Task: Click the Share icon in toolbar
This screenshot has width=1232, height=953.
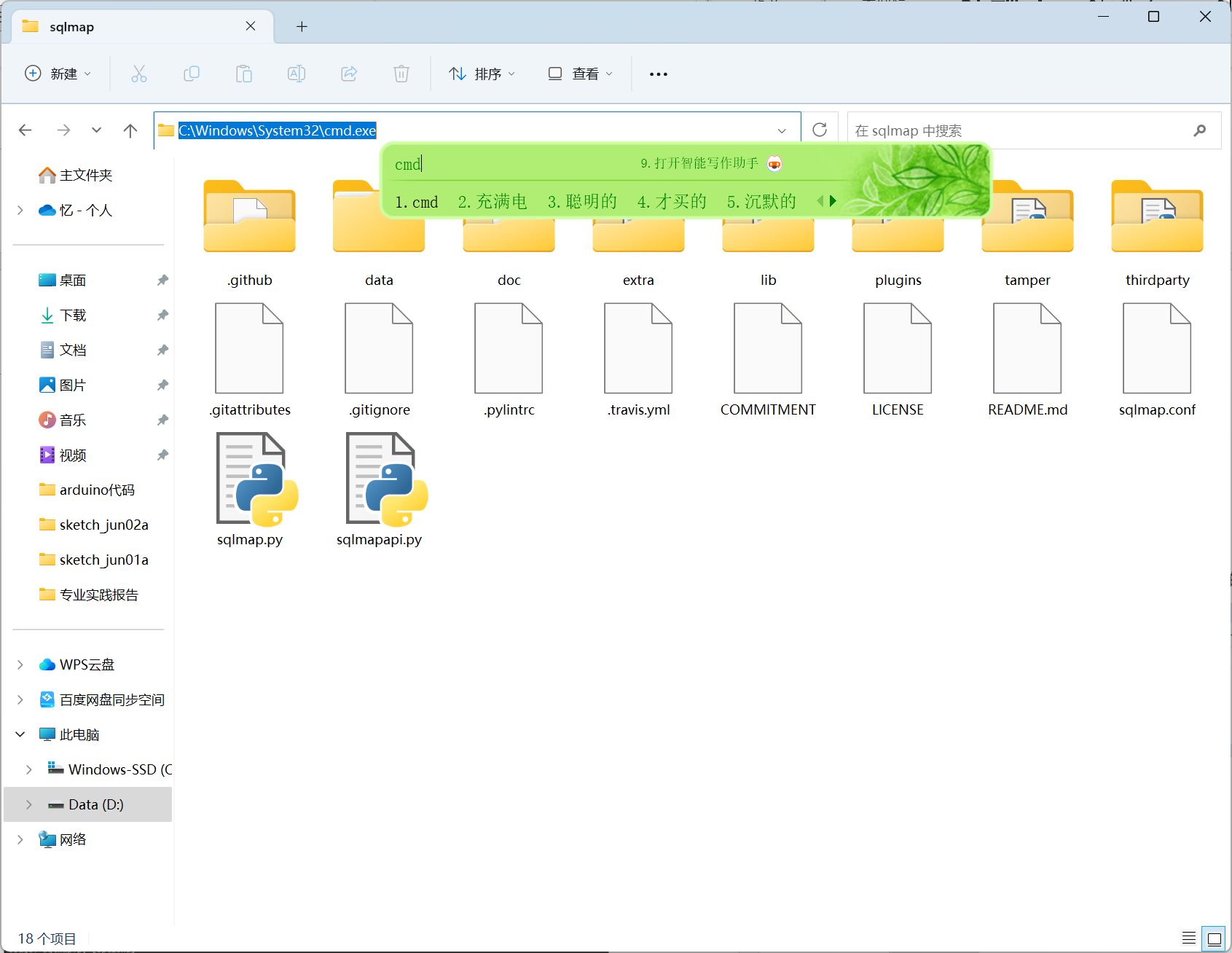Action: (349, 74)
